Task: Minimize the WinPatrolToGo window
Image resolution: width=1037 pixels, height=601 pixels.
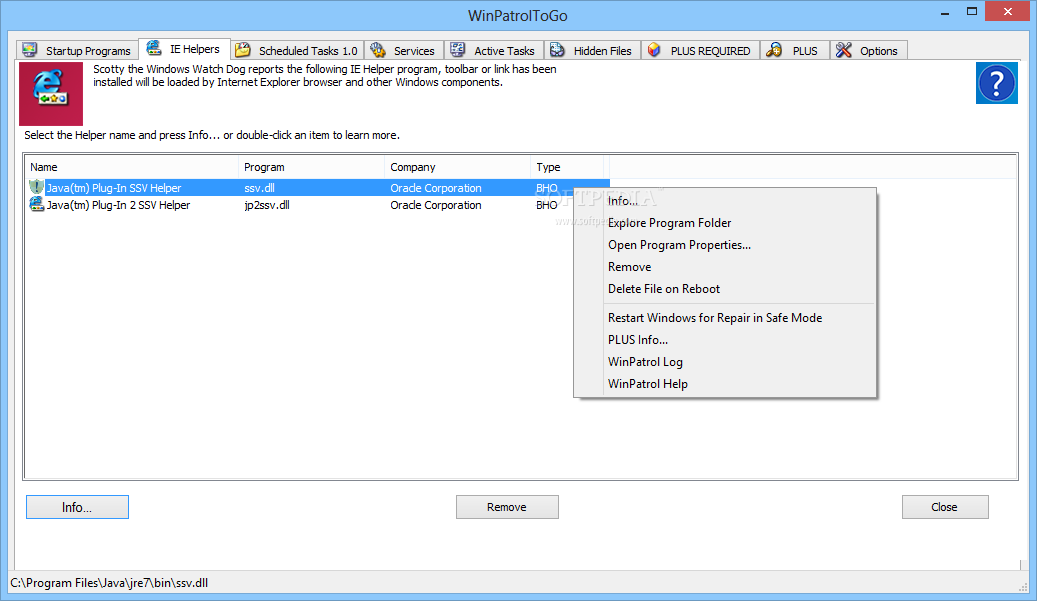Action: pyautogui.click(x=945, y=13)
